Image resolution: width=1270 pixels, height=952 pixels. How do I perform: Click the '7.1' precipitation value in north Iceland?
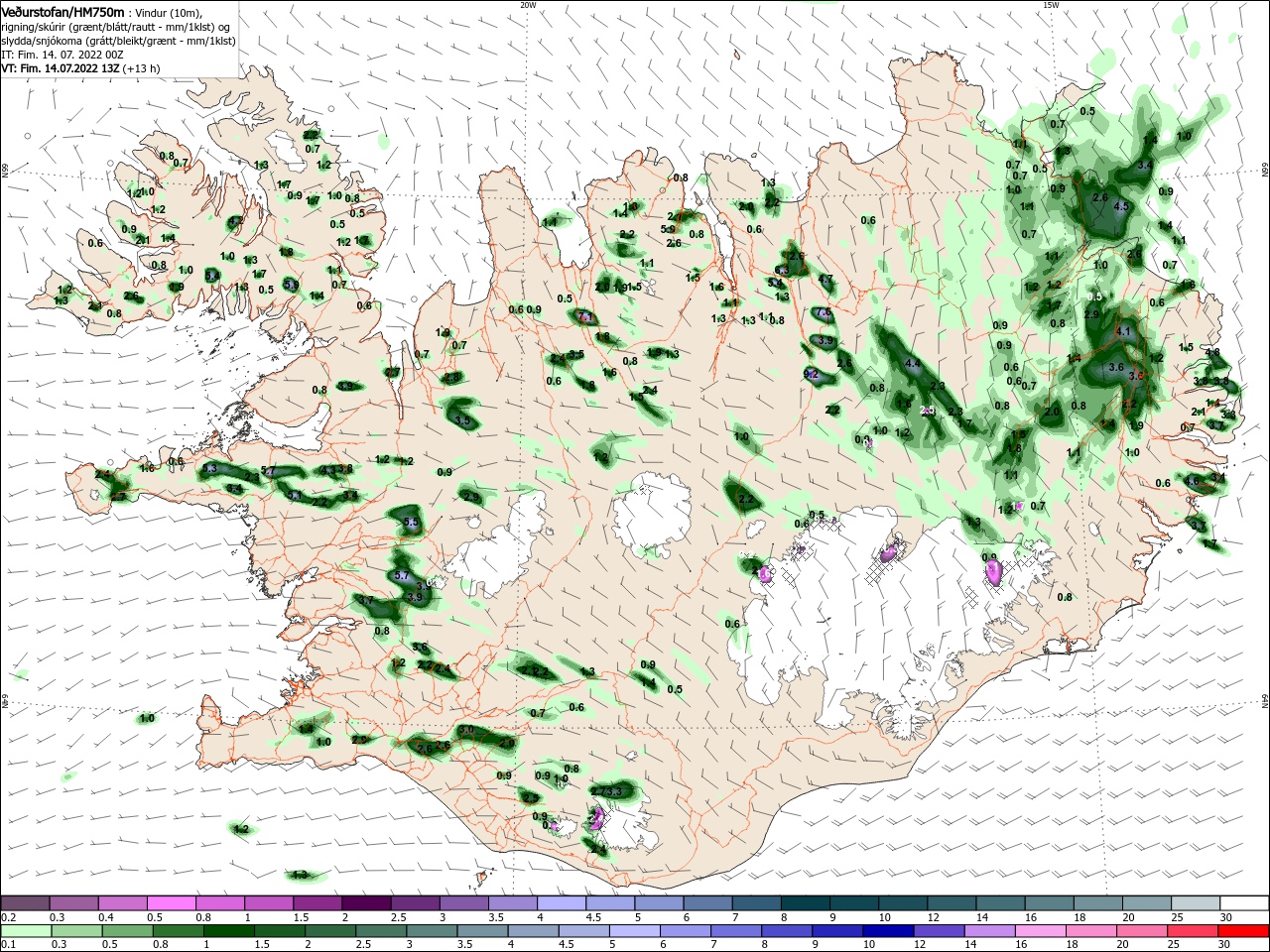(584, 317)
